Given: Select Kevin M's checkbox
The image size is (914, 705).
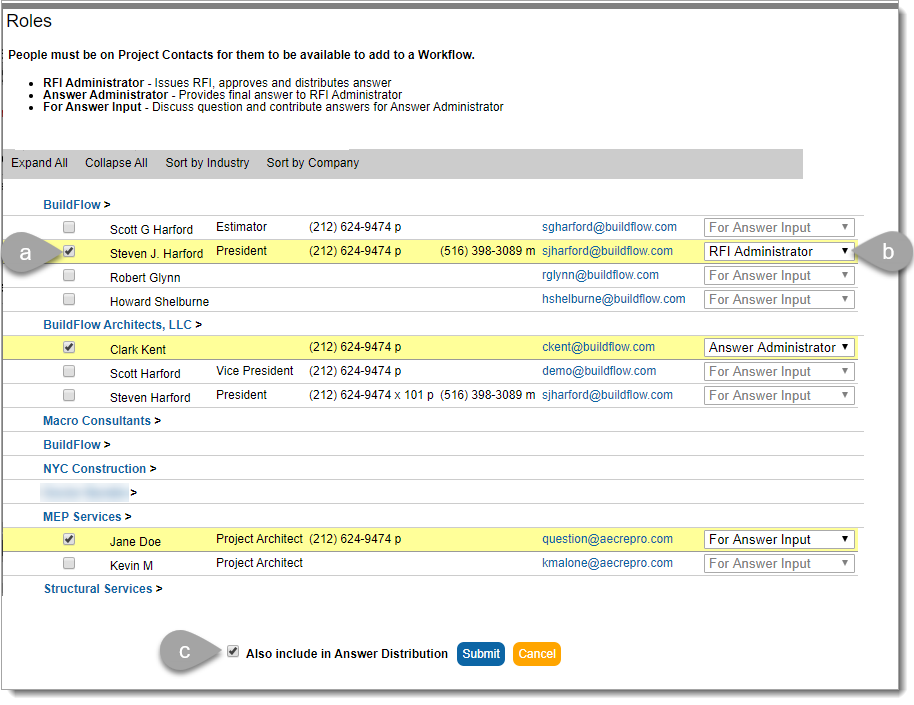Looking at the screenshot, I should pos(68,563).
